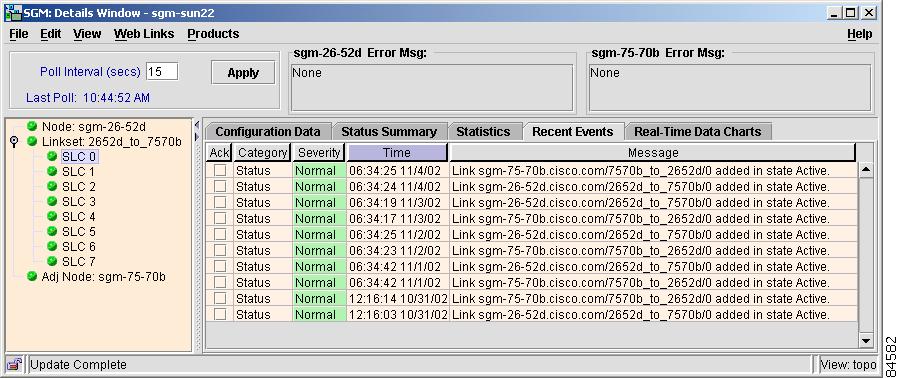This screenshot has width=900, height=378.
Task: Open the Help menu
Action: [859, 34]
